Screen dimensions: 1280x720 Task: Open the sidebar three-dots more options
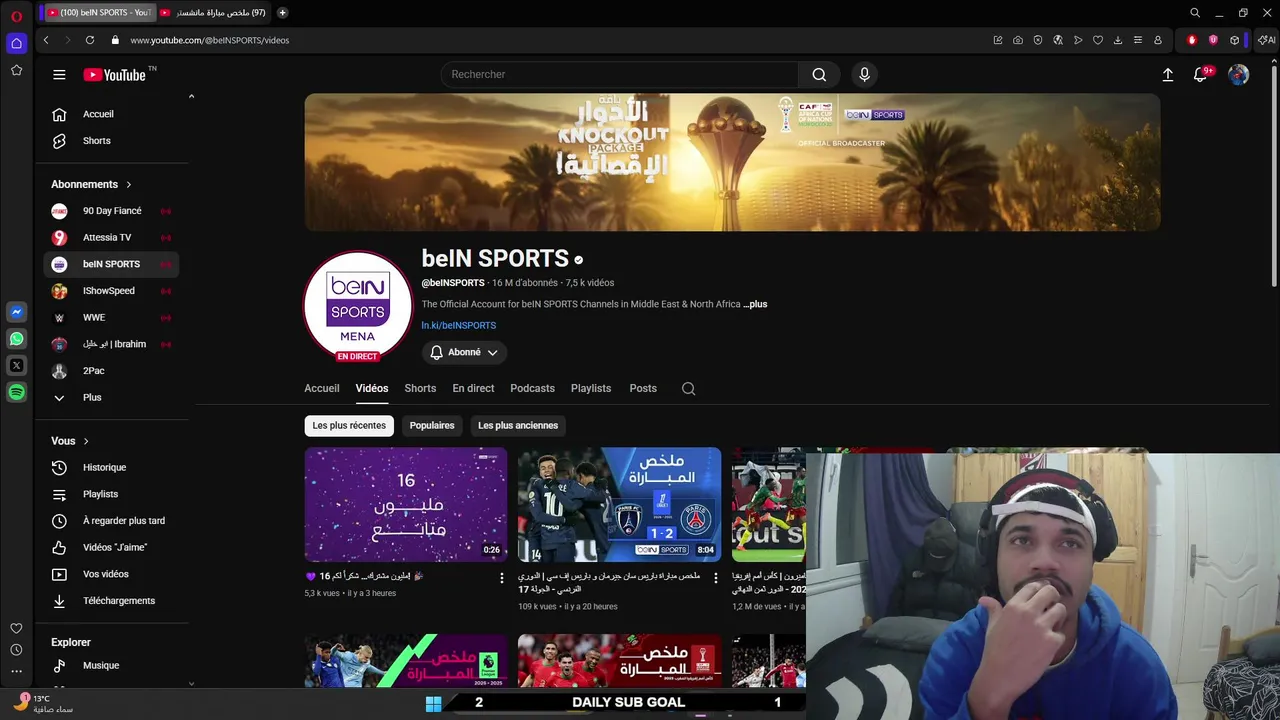coord(16,671)
